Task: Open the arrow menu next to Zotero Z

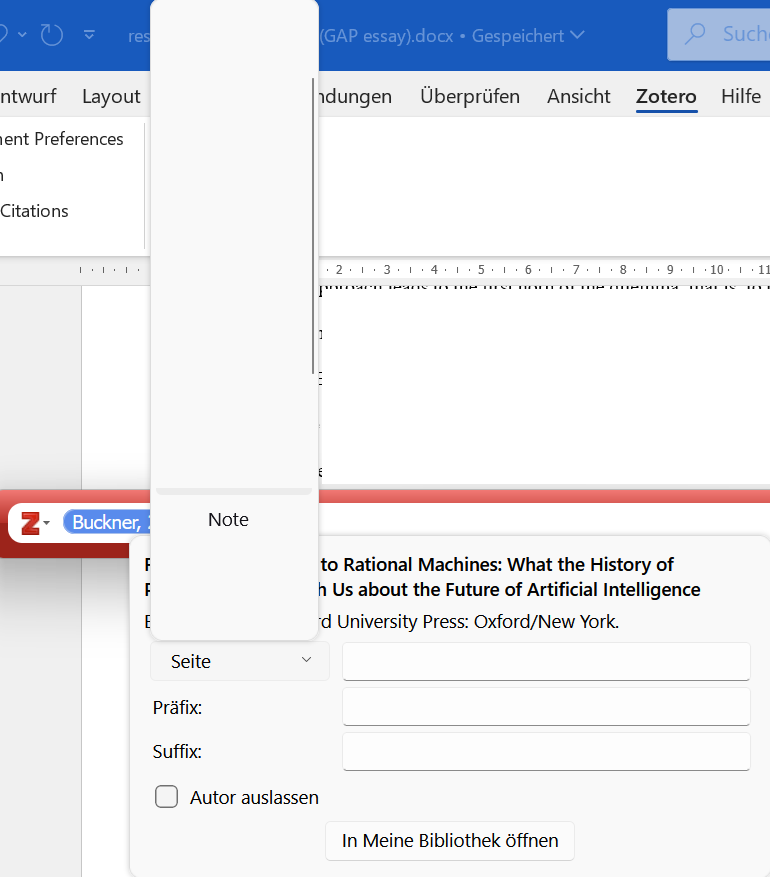Action: [46, 524]
